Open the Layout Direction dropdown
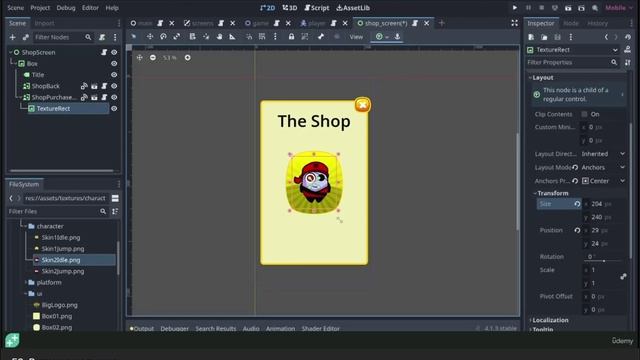Viewport: 640px width, 360px height. coord(603,154)
